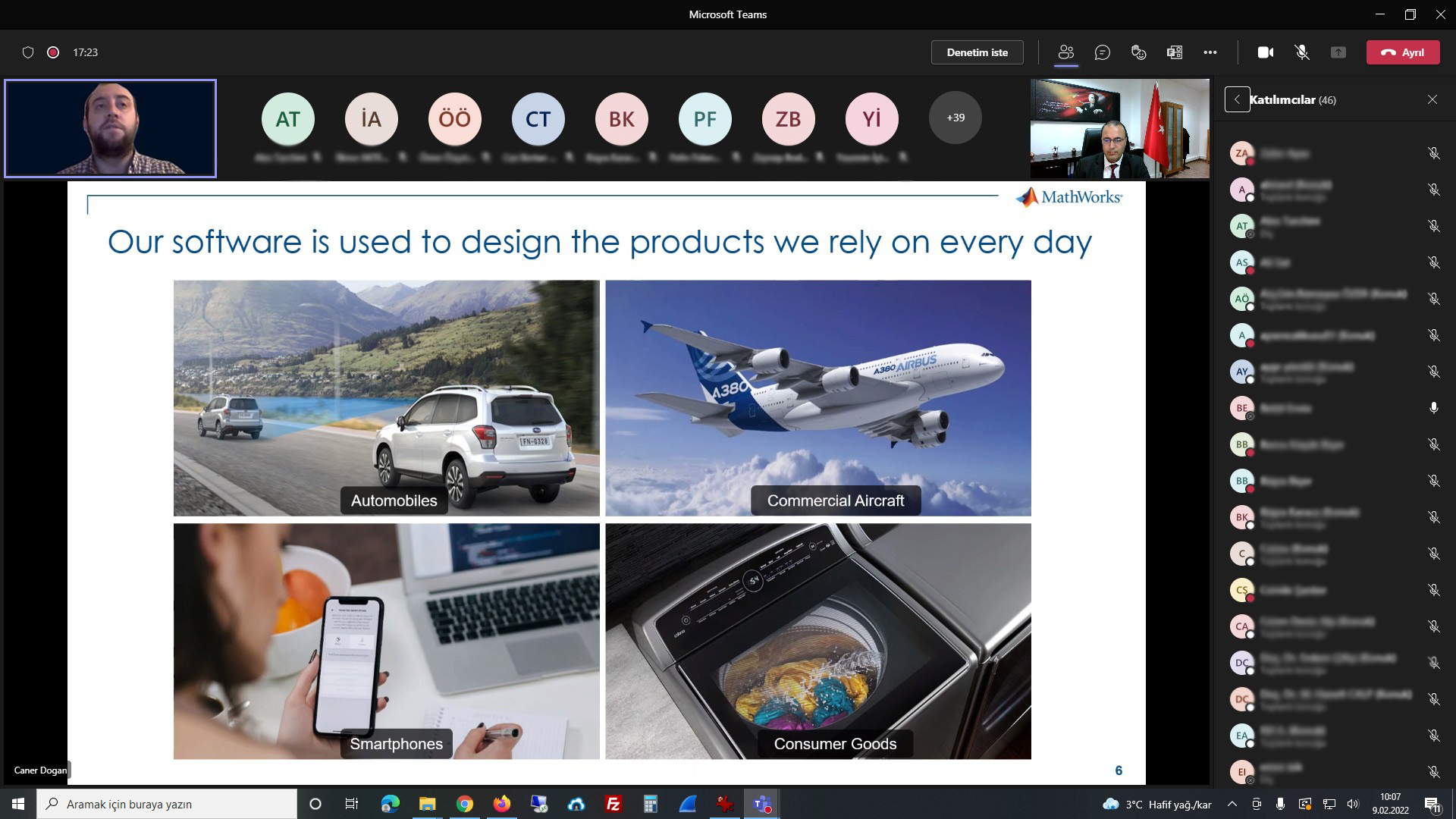
Task: Toggle the camera on or off
Action: [x=1266, y=52]
